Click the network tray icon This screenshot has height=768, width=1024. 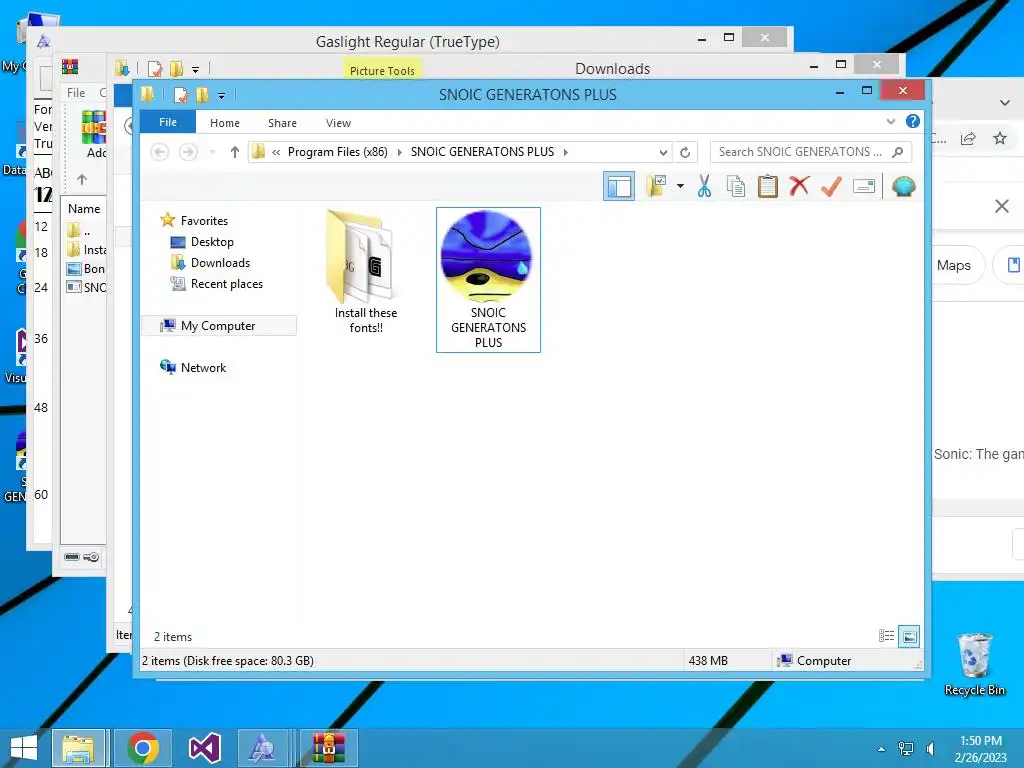point(905,749)
